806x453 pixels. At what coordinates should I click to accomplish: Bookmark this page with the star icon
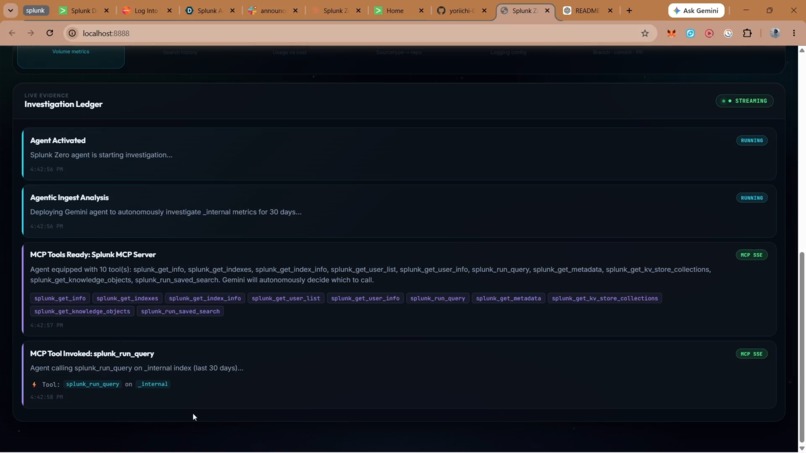pyautogui.click(x=645, y=33)
